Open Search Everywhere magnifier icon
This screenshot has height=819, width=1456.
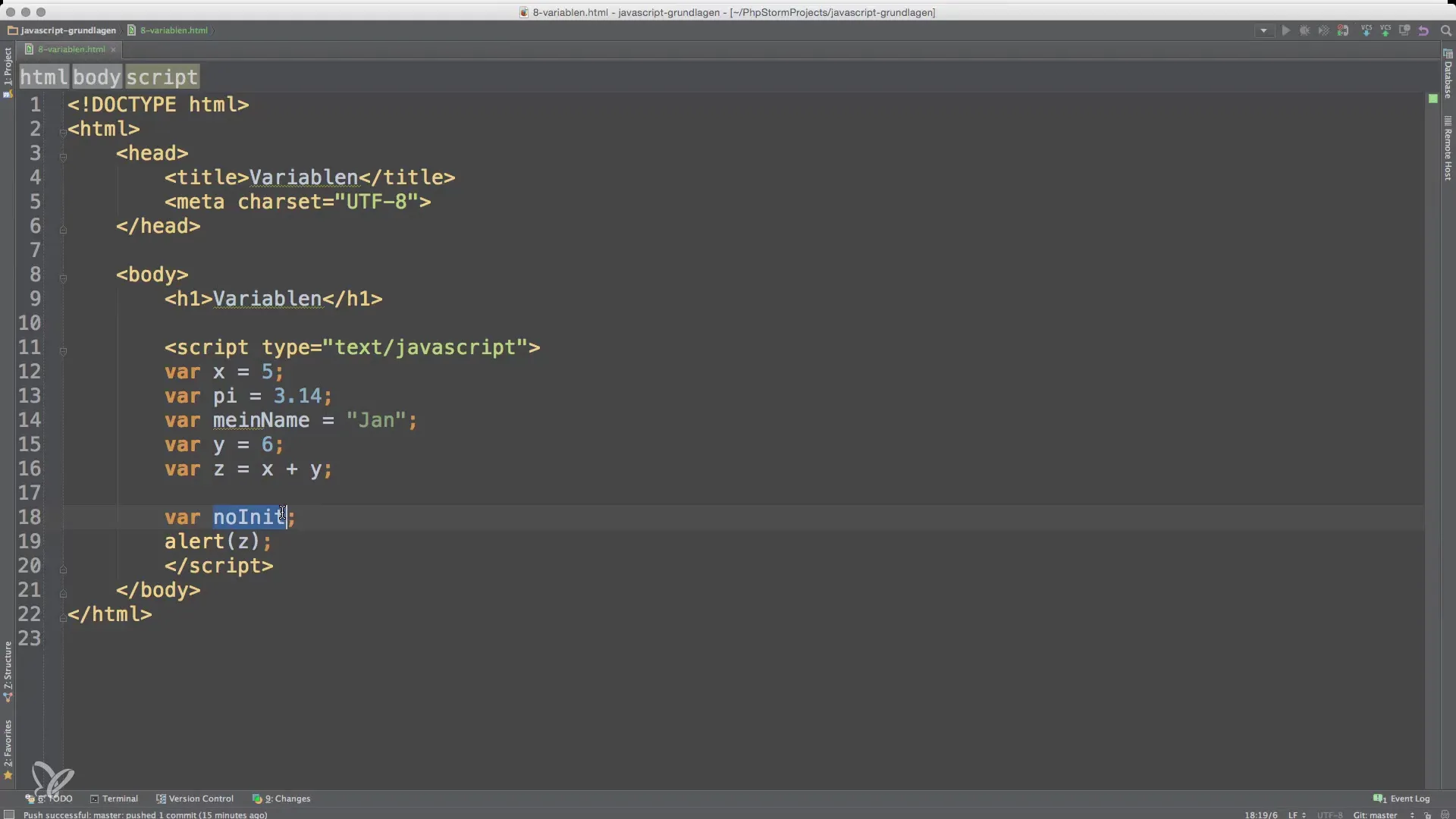(1445, 31)
